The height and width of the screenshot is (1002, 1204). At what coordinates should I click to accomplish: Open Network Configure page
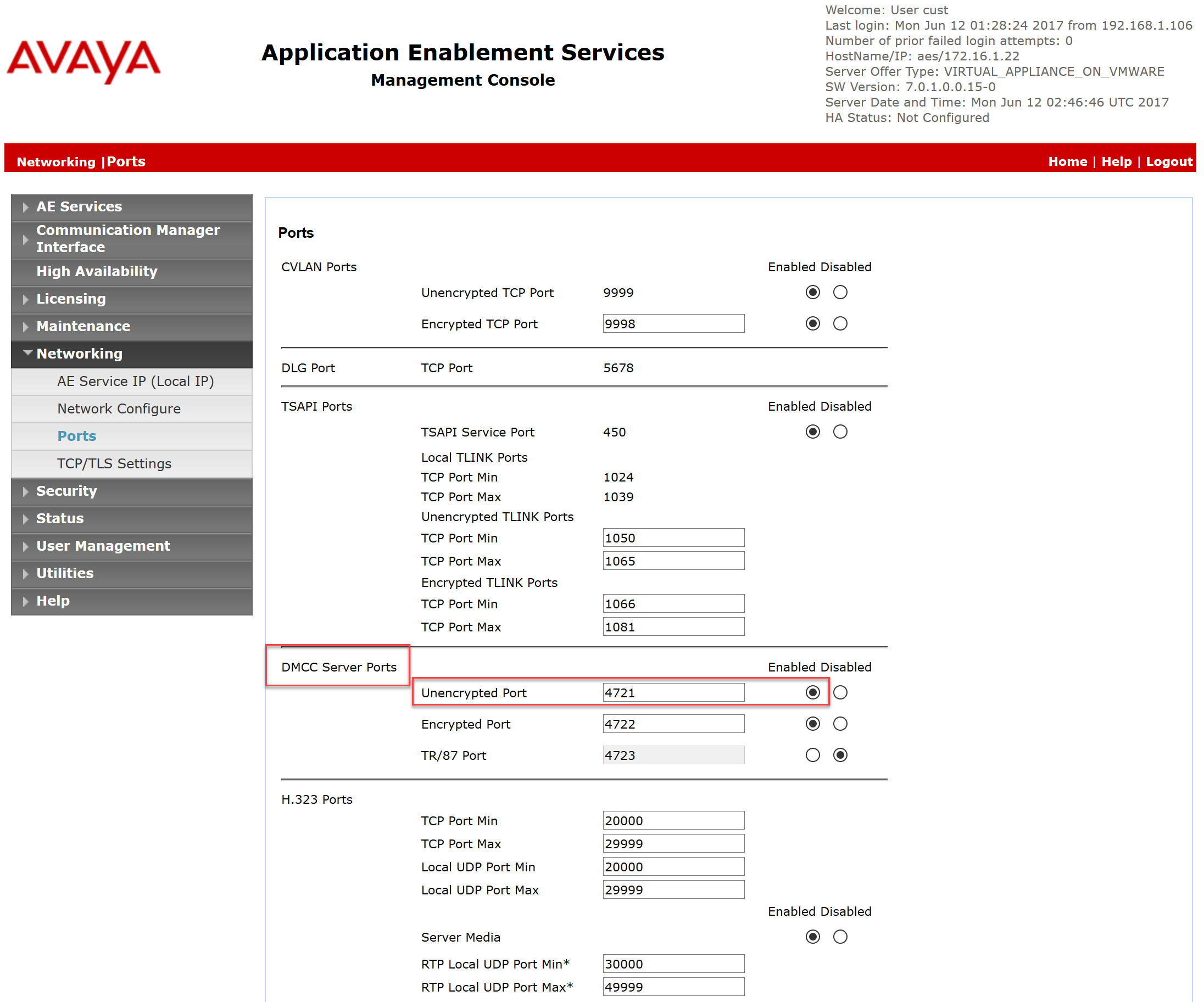[119, 409]
